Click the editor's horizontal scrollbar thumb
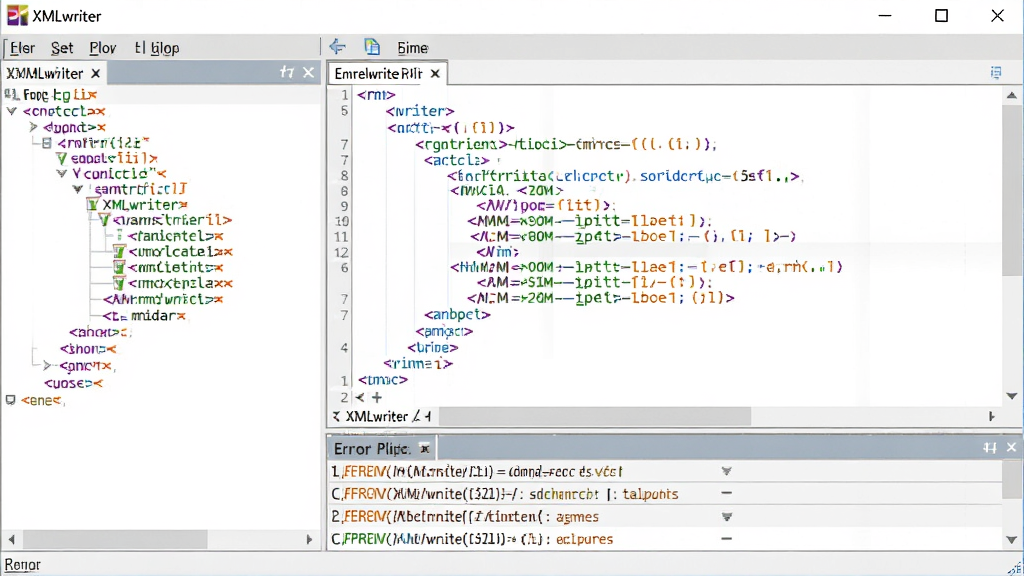The image size is (1024, 576). 594,416
